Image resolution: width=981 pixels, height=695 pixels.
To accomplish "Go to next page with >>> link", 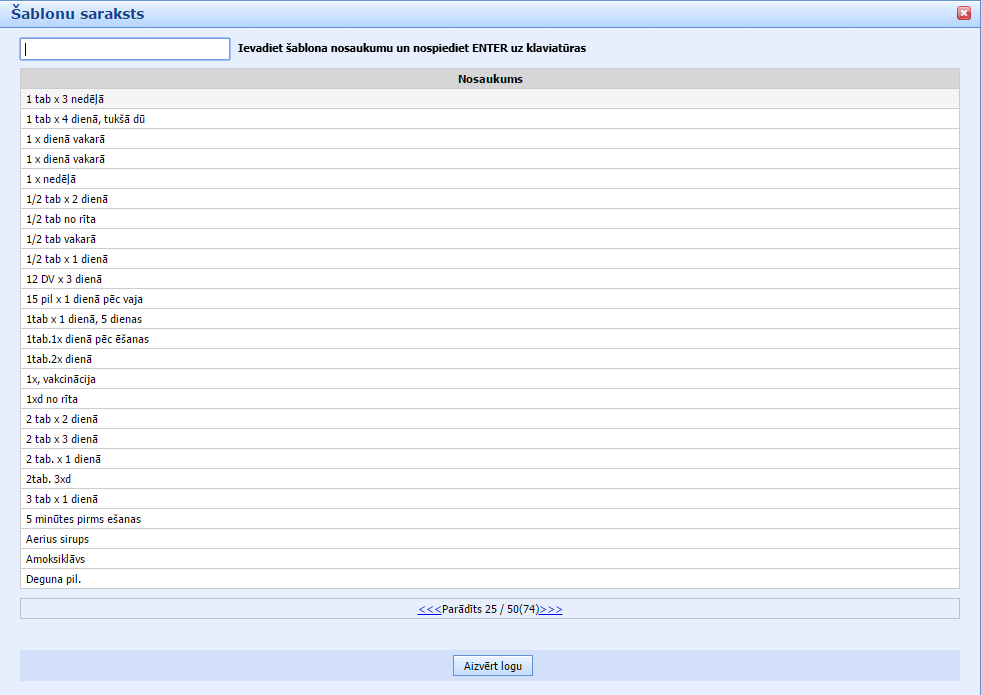I will point(551,609).
